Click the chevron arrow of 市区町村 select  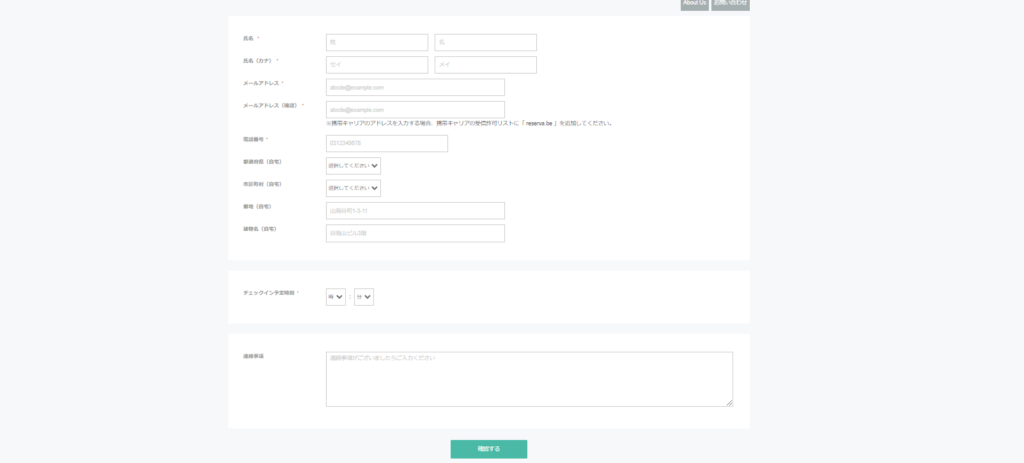pos(374,188)
